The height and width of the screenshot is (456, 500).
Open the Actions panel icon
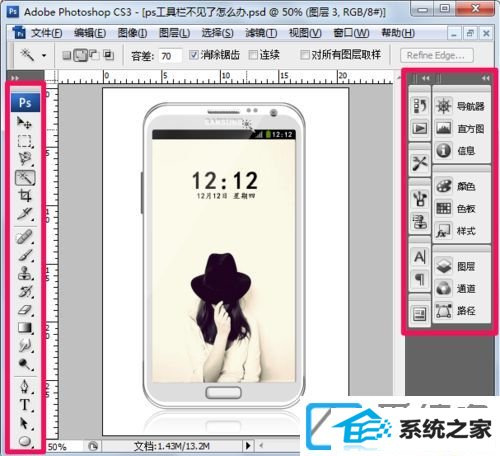[420, 128]
